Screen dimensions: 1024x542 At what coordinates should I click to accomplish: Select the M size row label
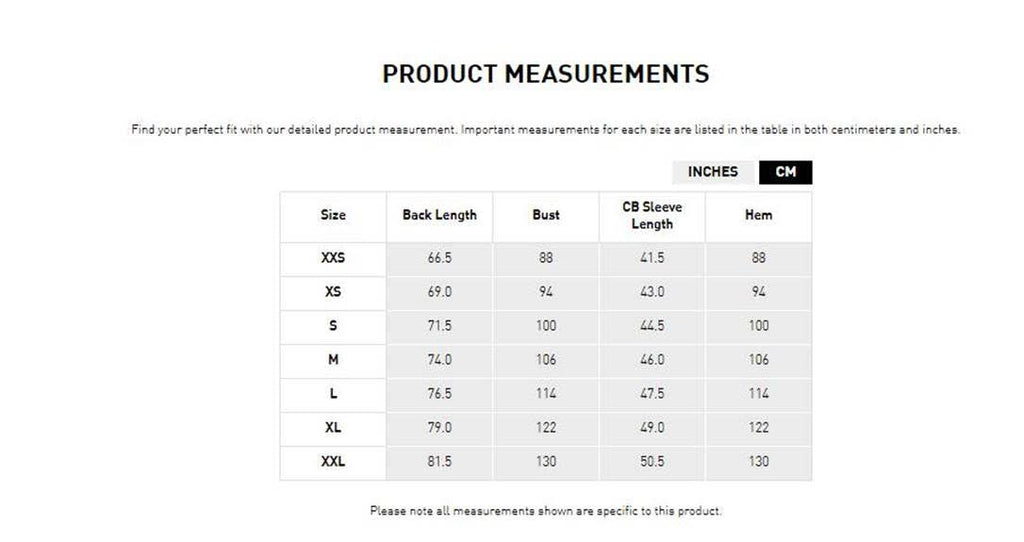point(333,360)
